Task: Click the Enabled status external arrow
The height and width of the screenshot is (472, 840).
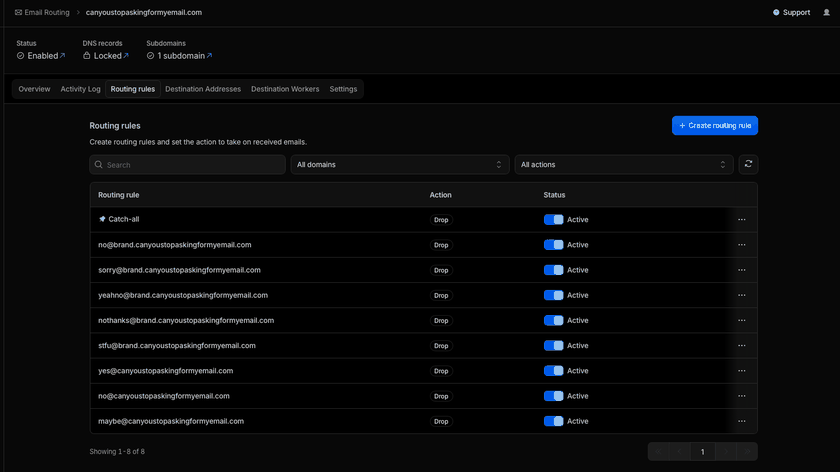Action: coord(62,56)
